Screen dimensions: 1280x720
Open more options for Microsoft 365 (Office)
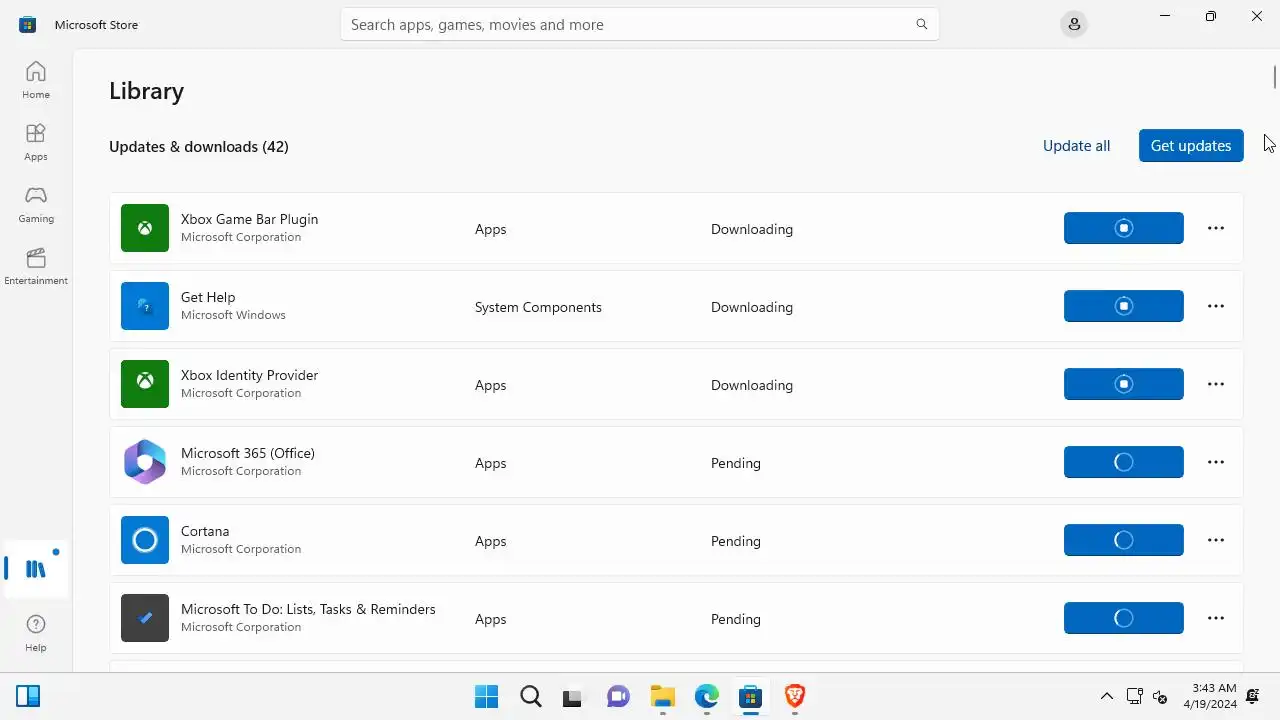[1216, 462]
